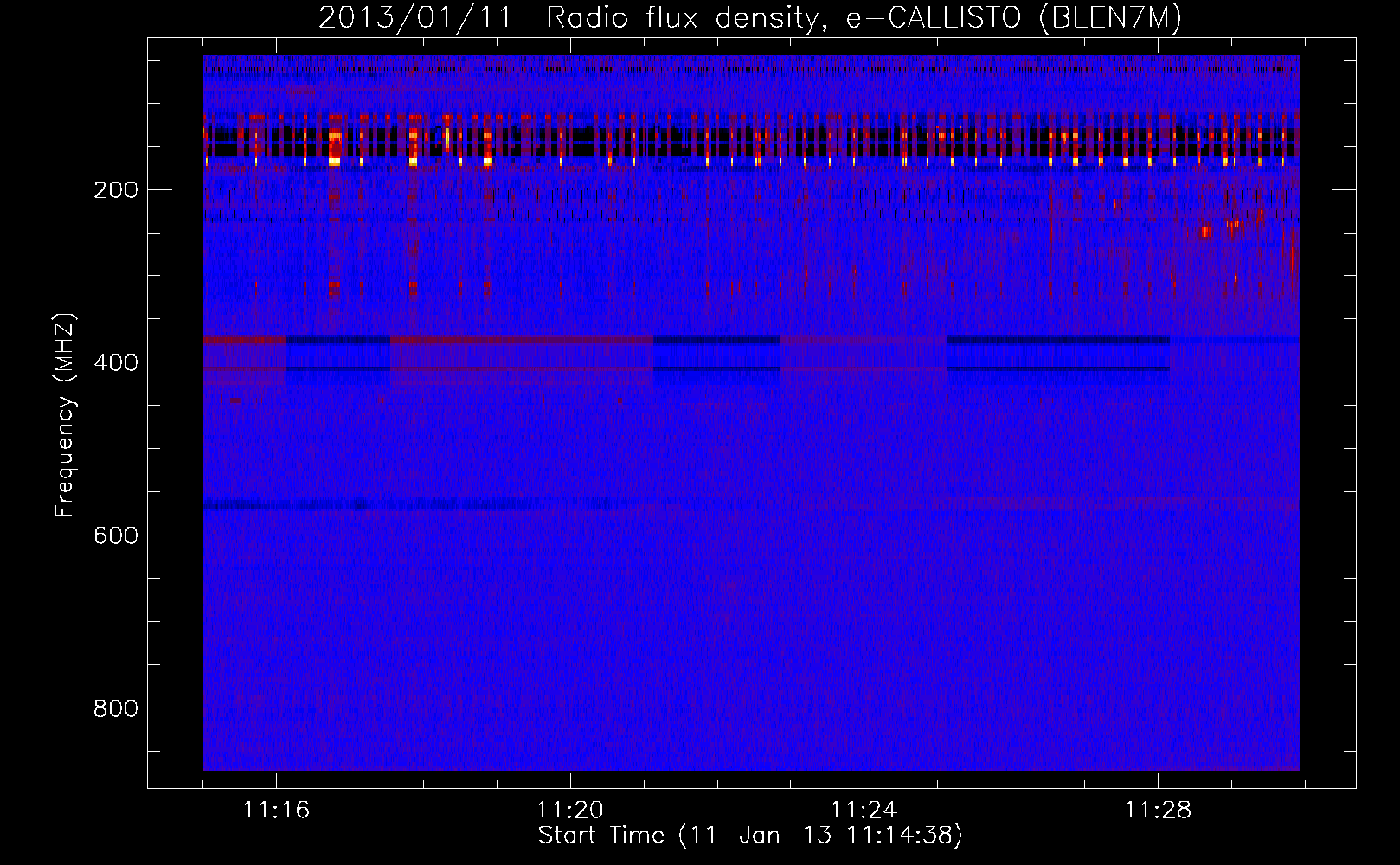Click the 11:24 time tick label

pyautogui.click(x=864, y=811)
